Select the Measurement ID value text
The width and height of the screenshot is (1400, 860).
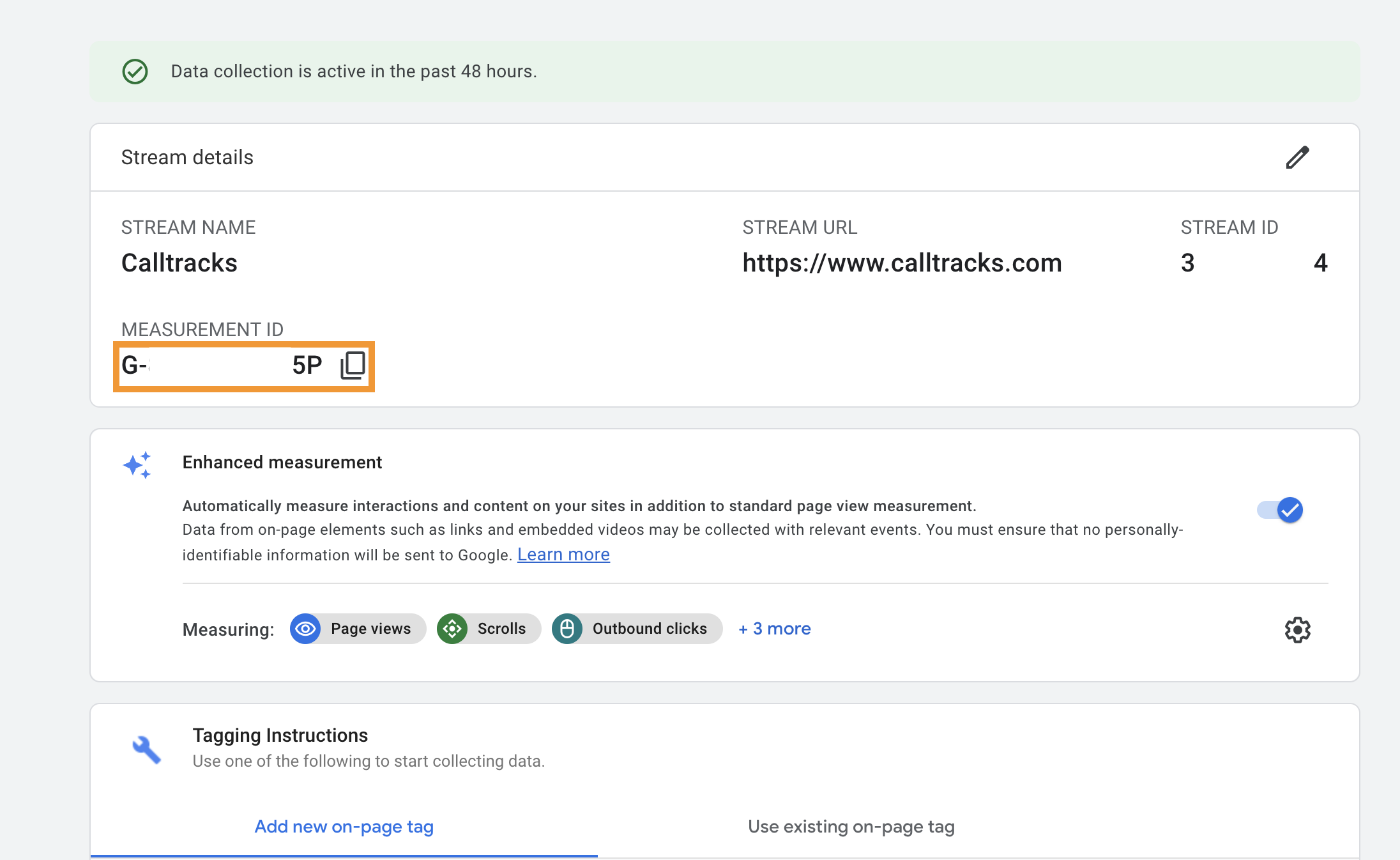pyautogui.click(x=222, y=365)
